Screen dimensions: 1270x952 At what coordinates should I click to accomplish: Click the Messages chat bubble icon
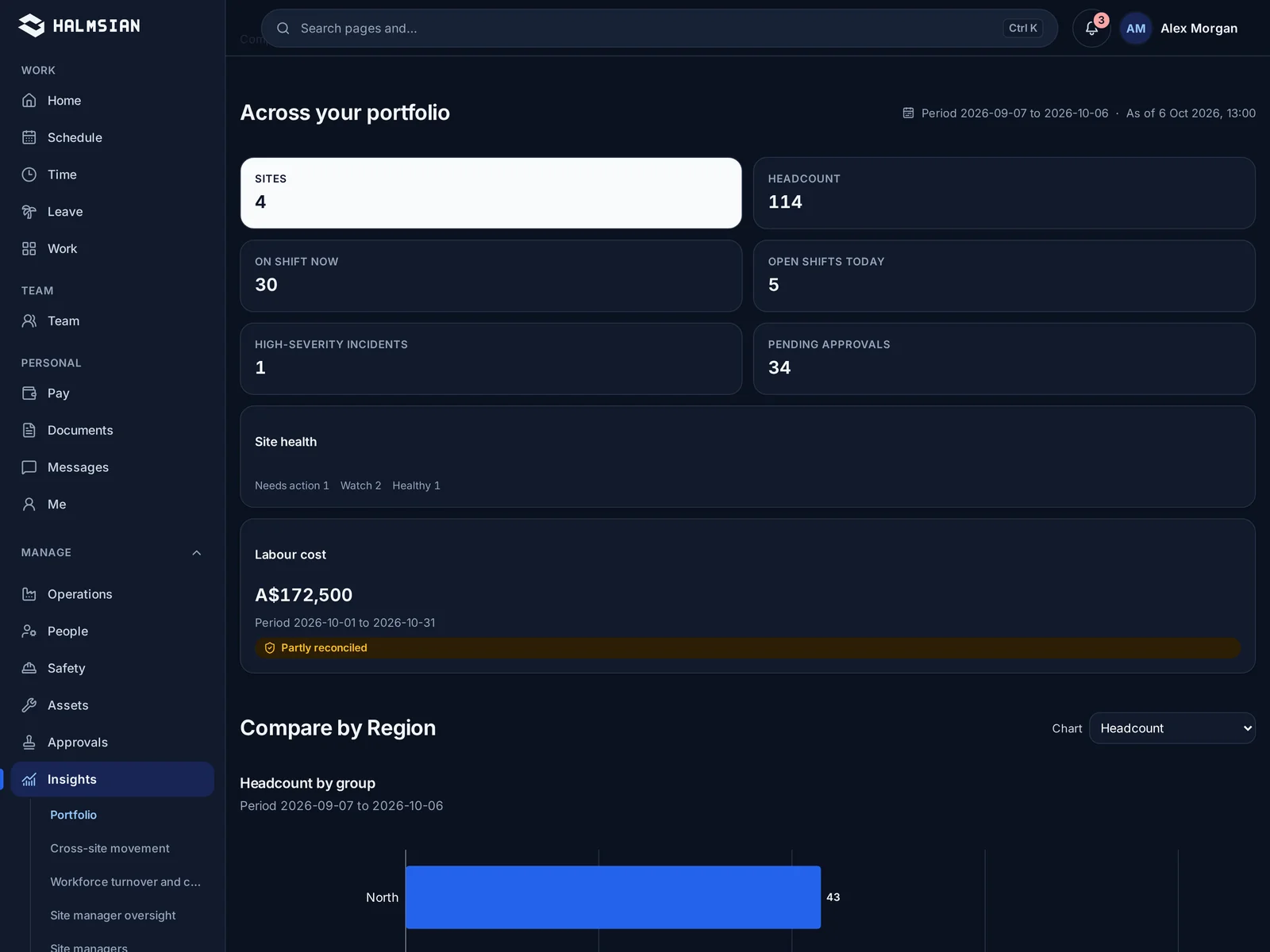click(x=29, y=467)
